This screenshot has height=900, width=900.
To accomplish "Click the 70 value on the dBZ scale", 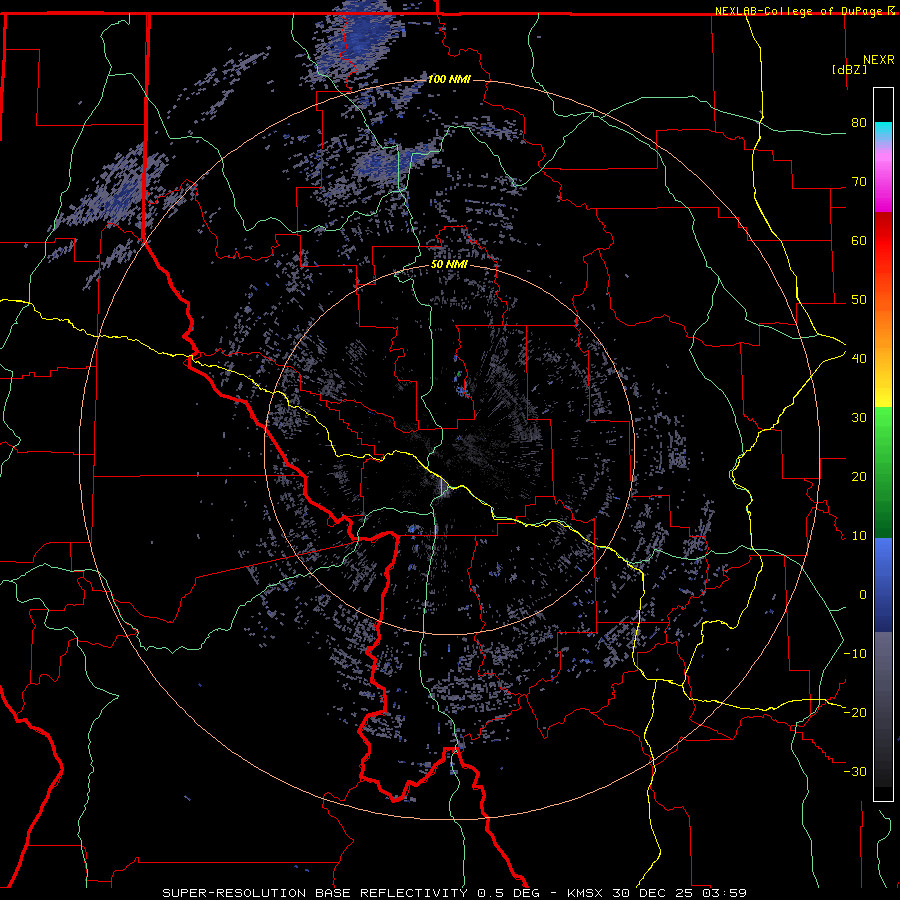I will click(859, 182).
